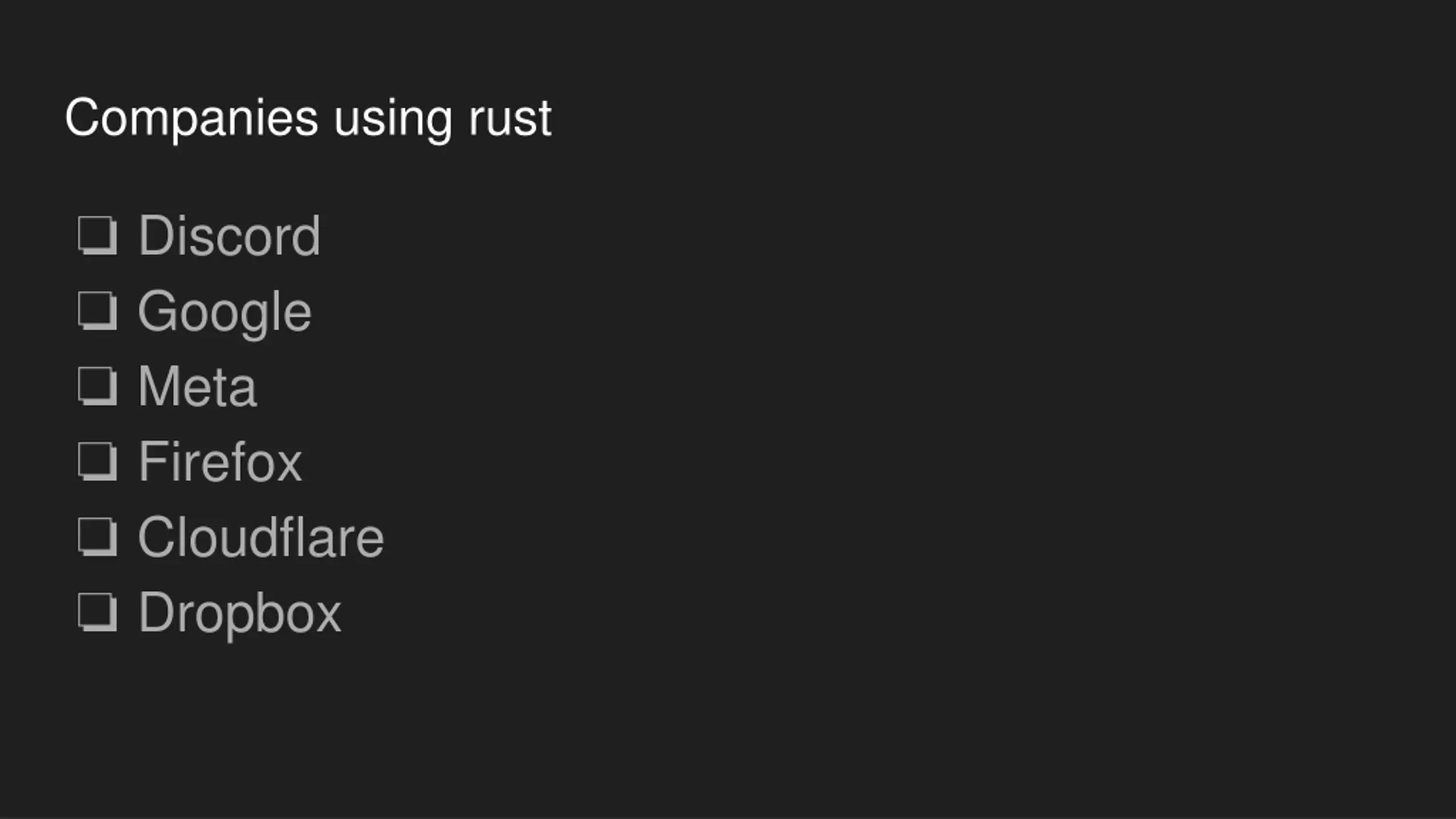This screenshot has height=819, width=1456.
Task: Place cursor on 'using' in the heading
Action: 393,119
